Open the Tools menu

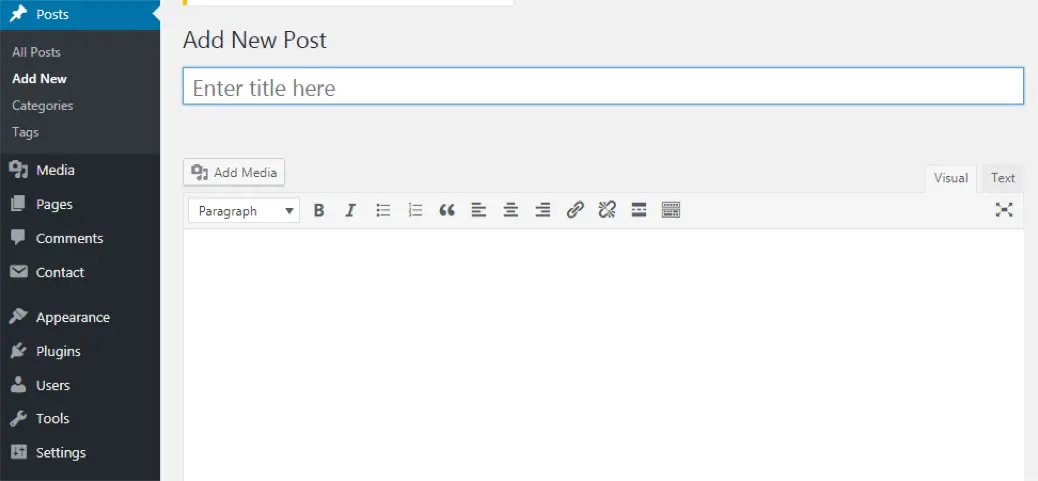(x=79, y=419)
